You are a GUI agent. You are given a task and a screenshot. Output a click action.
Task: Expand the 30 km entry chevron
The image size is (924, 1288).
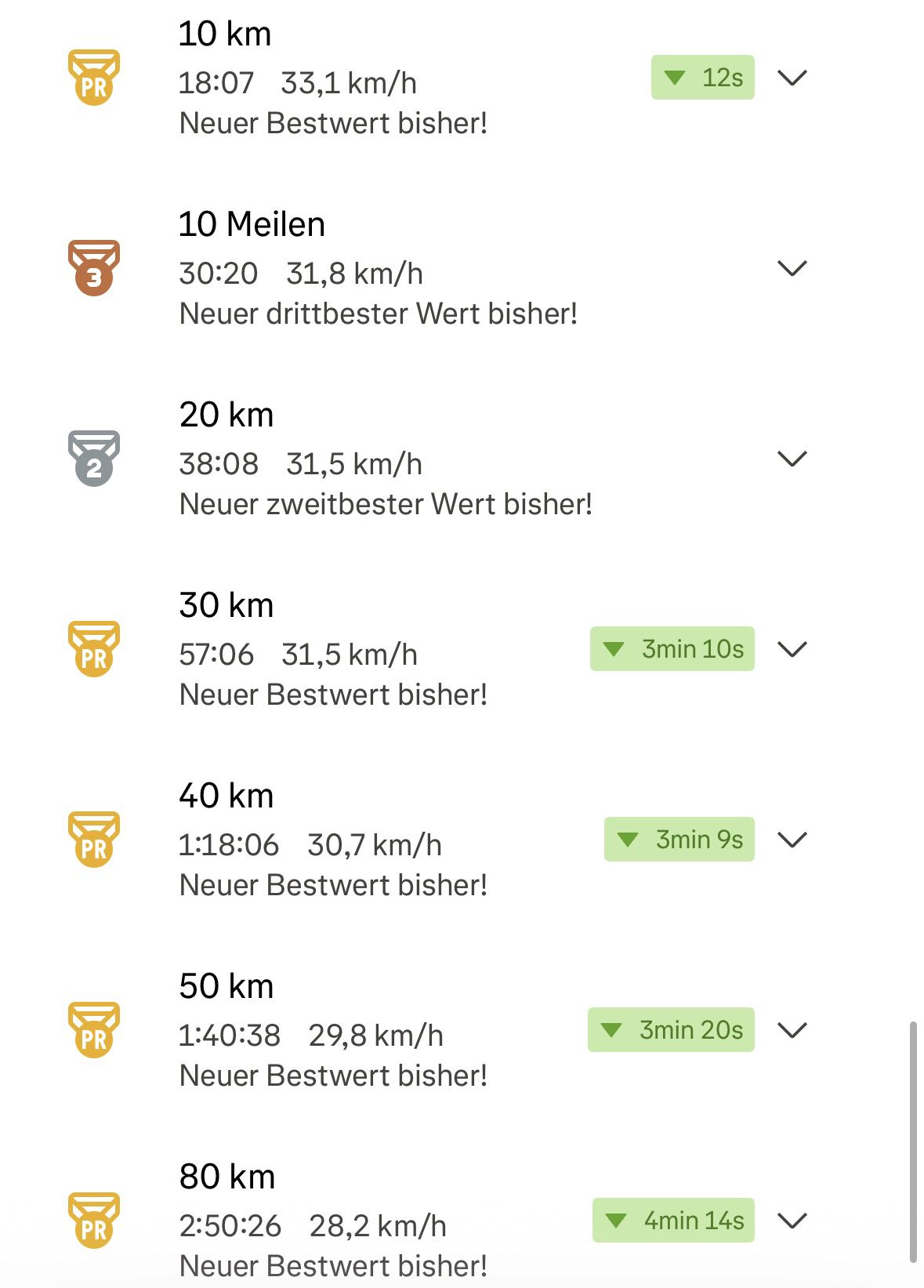click(x=792, y=649)
